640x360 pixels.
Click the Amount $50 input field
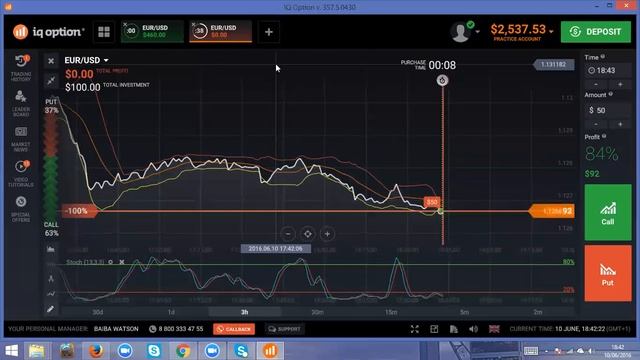[x=607, y=110]
